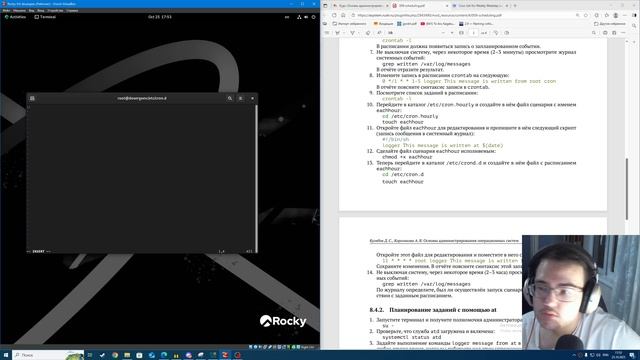Click the PDF read aloud icon
Screen dimensions: 640x360
click(379, 33)
